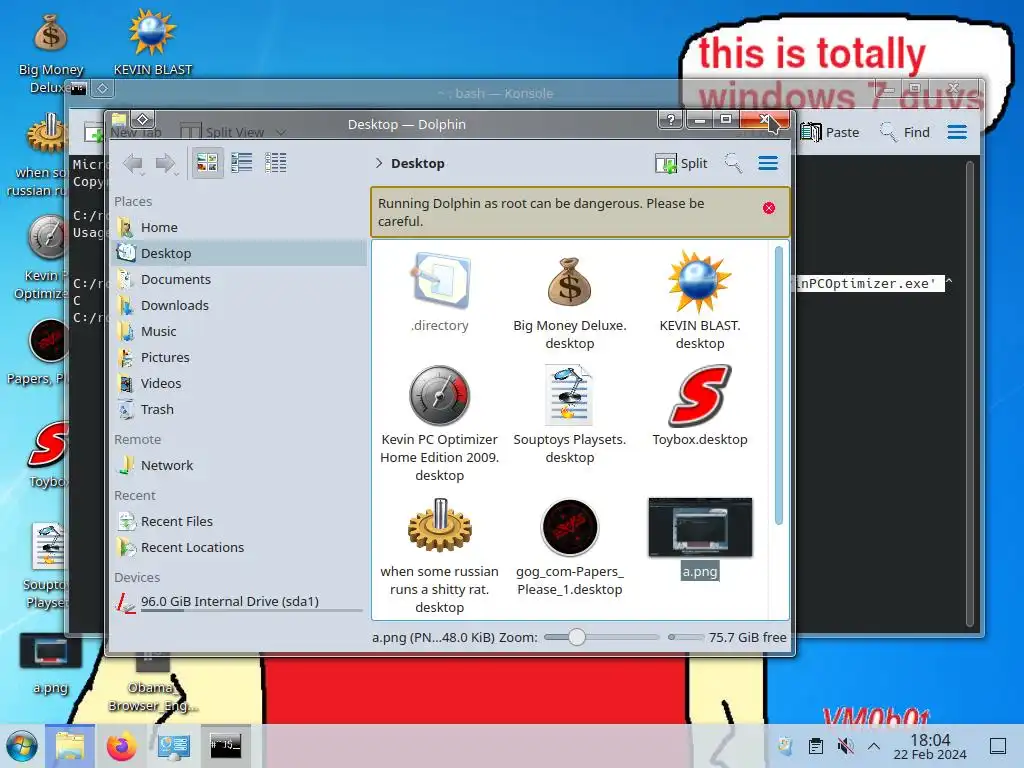Click the Desktop breadcrumb location
Image resolution: width=1024 pixels, height=768 pixels.
417,163
